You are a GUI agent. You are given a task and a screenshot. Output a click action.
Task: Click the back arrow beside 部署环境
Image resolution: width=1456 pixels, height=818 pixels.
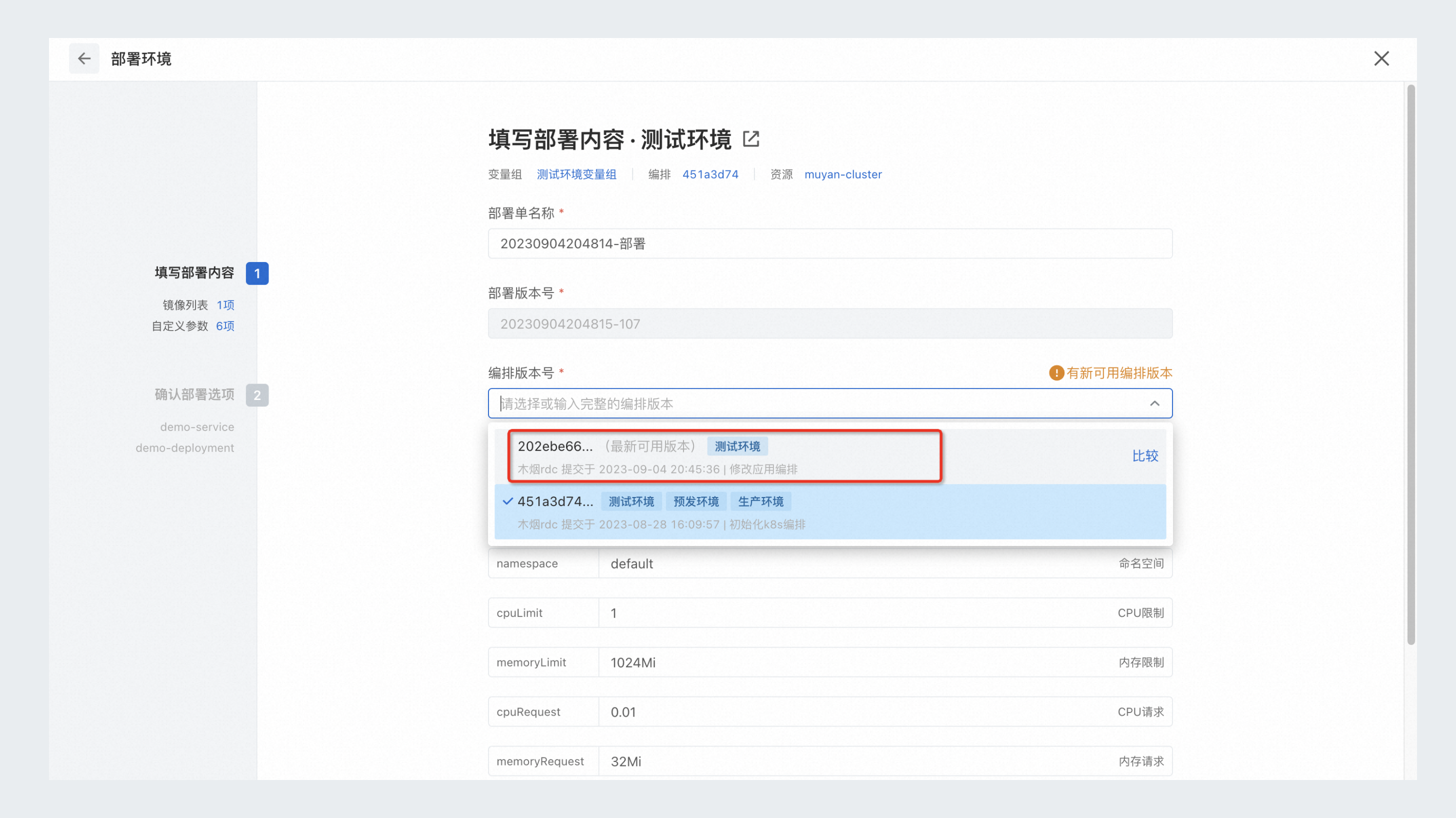click(x=83, y=58)
